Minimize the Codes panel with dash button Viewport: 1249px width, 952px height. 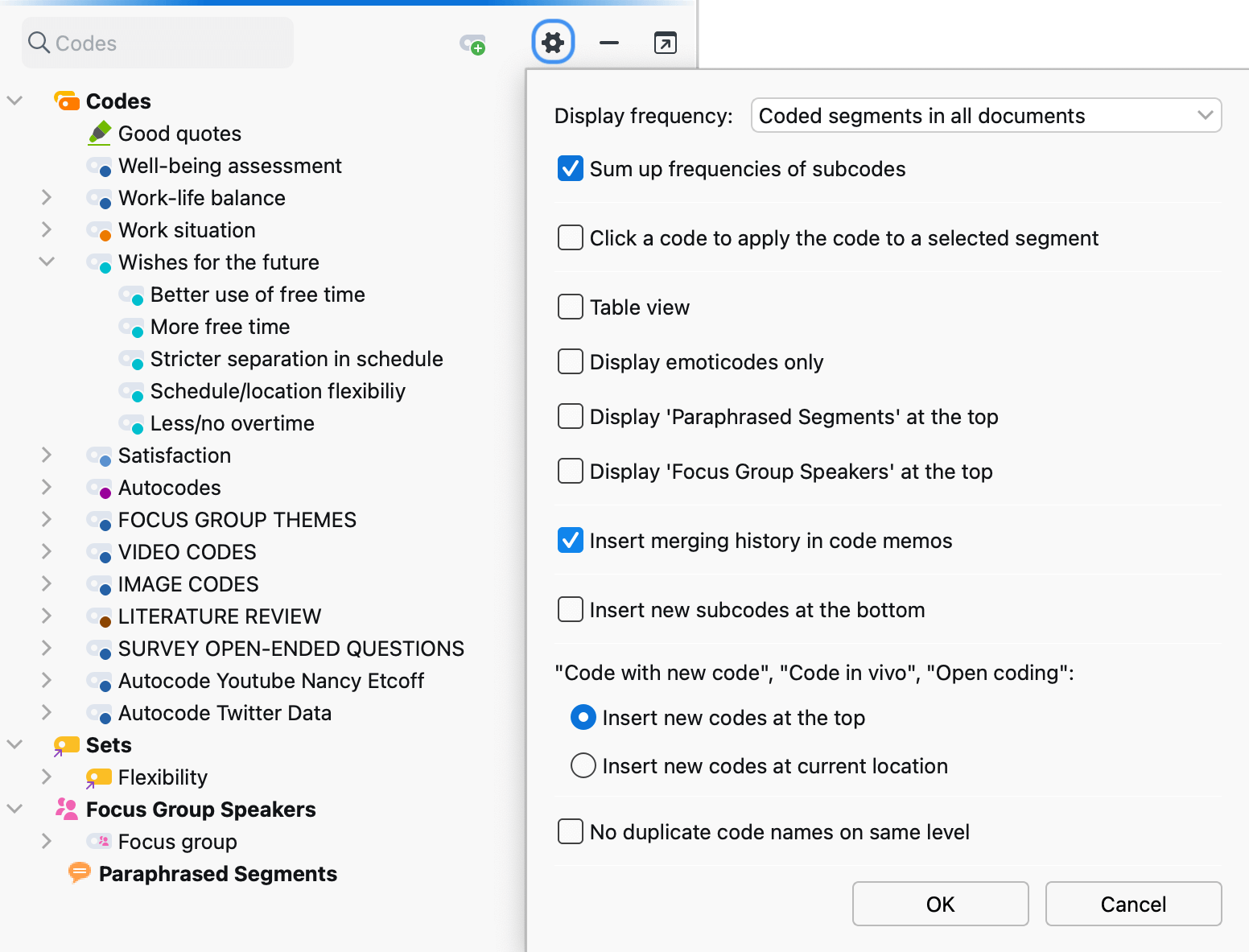pyautogui.click(x=609, y=43)
